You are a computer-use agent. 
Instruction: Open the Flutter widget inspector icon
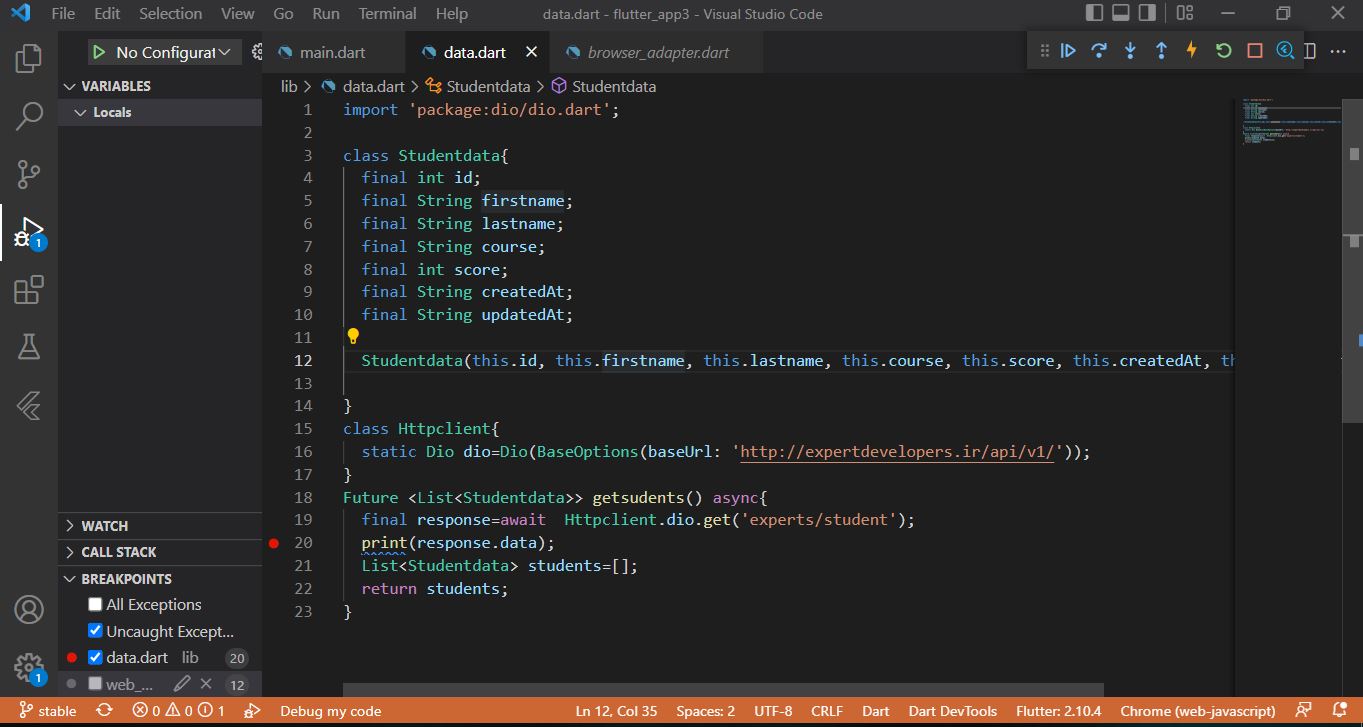coord(1285,51)
